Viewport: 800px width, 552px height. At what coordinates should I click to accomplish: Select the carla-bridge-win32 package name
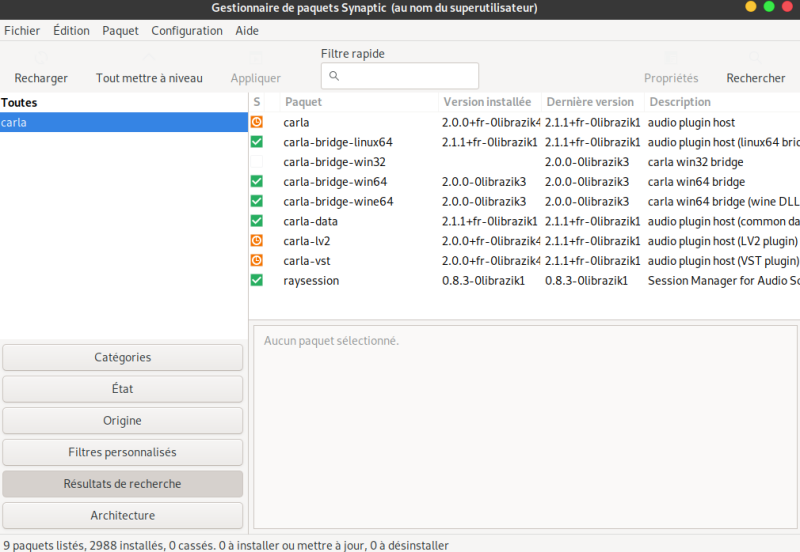tap(334, 162)
